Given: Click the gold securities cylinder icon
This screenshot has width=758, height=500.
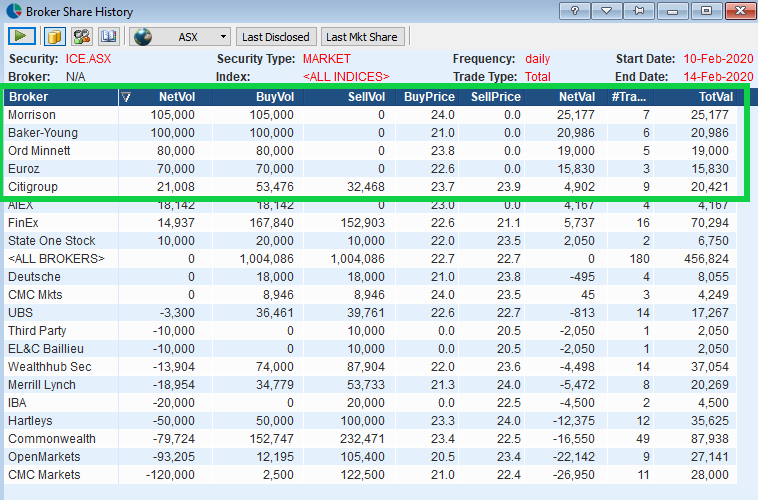Looking at the screenshot, I should click(x=55, y=36).
